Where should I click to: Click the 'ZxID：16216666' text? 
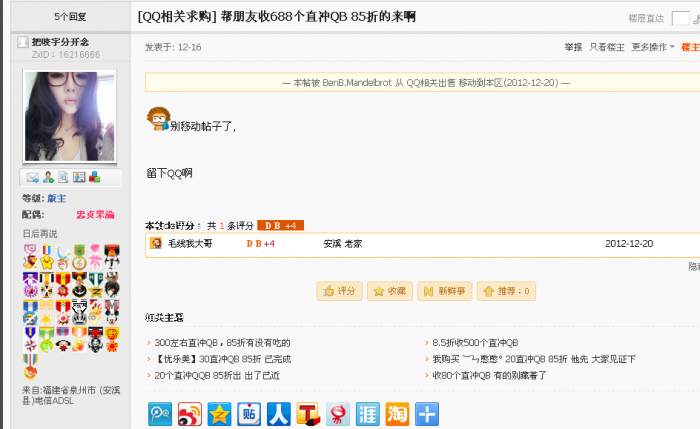tap(66, 54)
